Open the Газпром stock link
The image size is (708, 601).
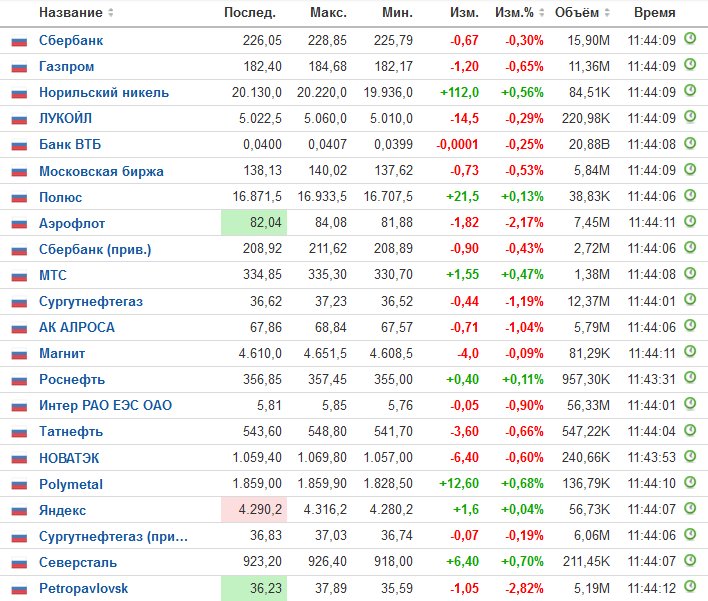66,67
